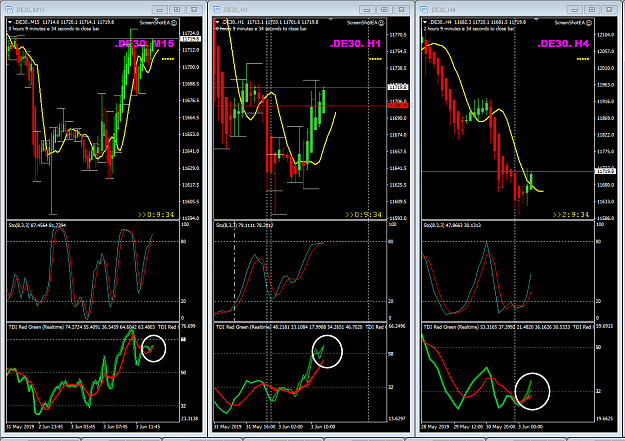Click the '3 Jun 11:45' time label in M15 chart
625x441 pixels.
[148, 427]
